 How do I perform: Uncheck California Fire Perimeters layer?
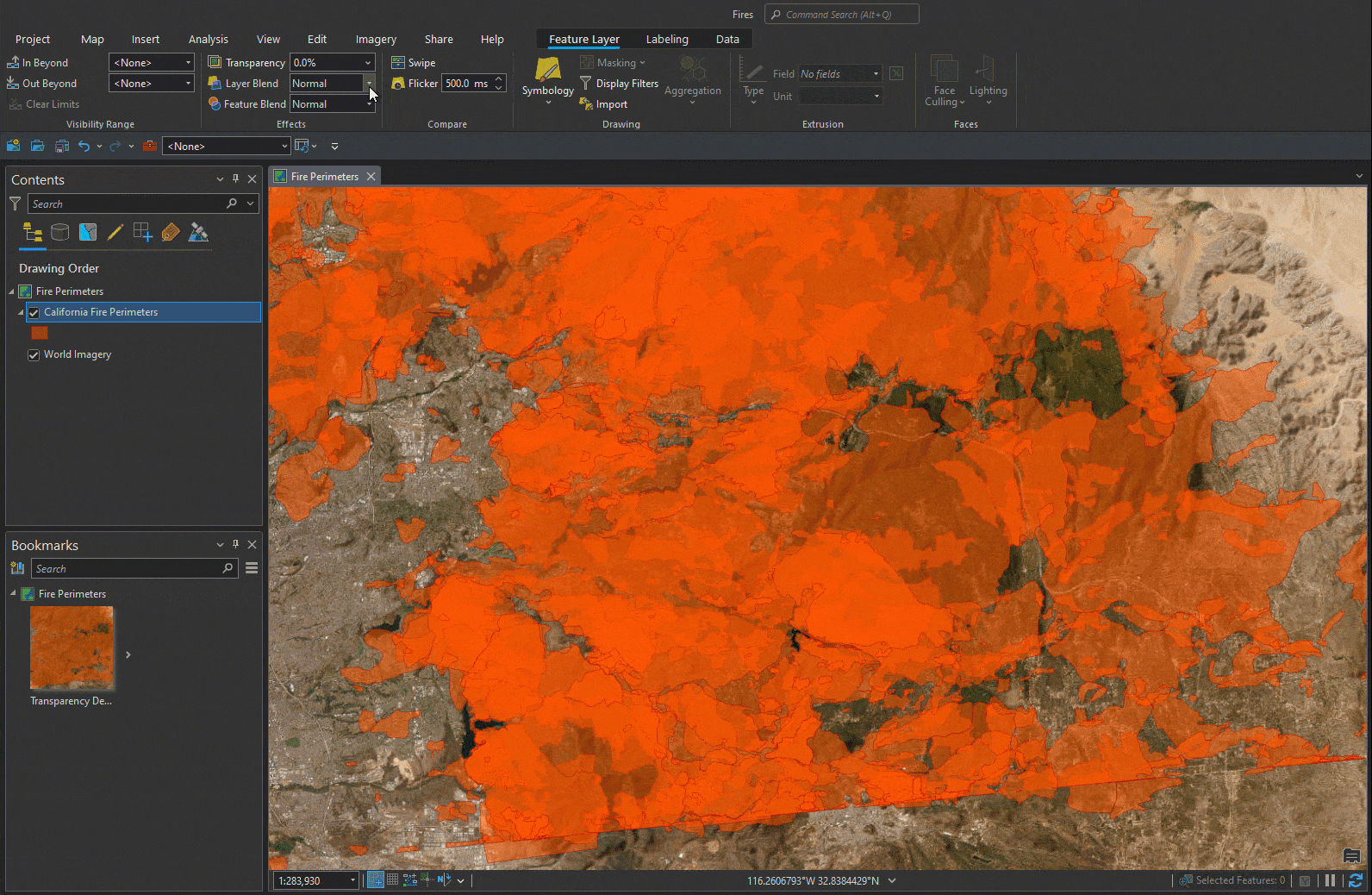[34, 312]
